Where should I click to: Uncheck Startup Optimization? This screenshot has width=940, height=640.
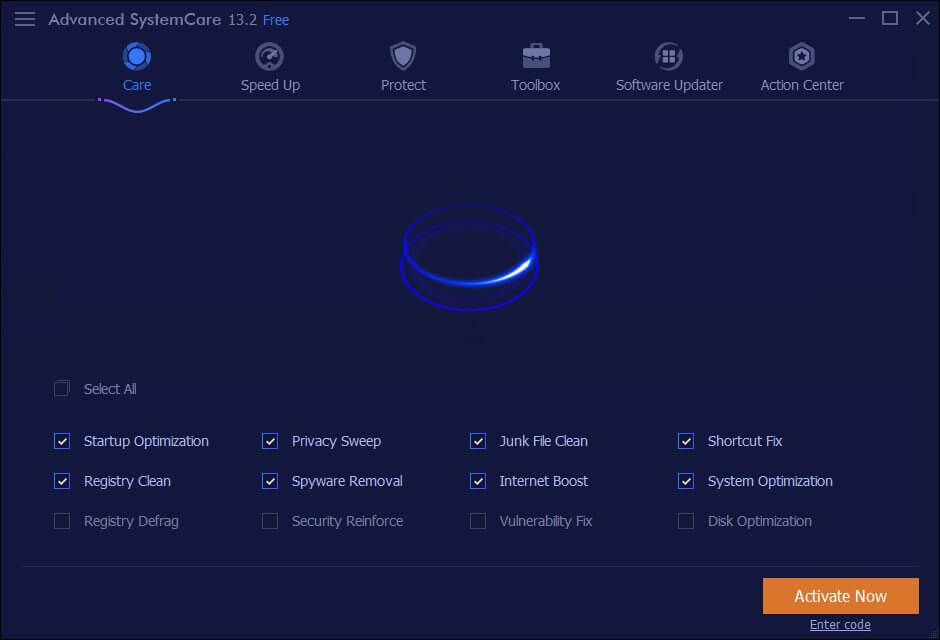62,441
